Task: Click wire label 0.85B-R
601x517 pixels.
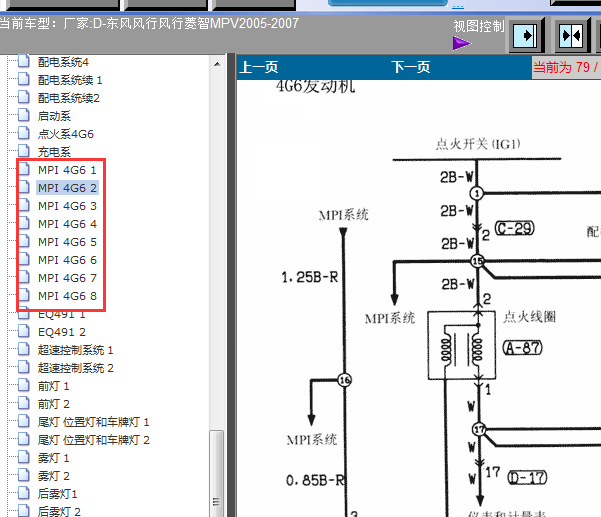Action: tap(315, 480)
